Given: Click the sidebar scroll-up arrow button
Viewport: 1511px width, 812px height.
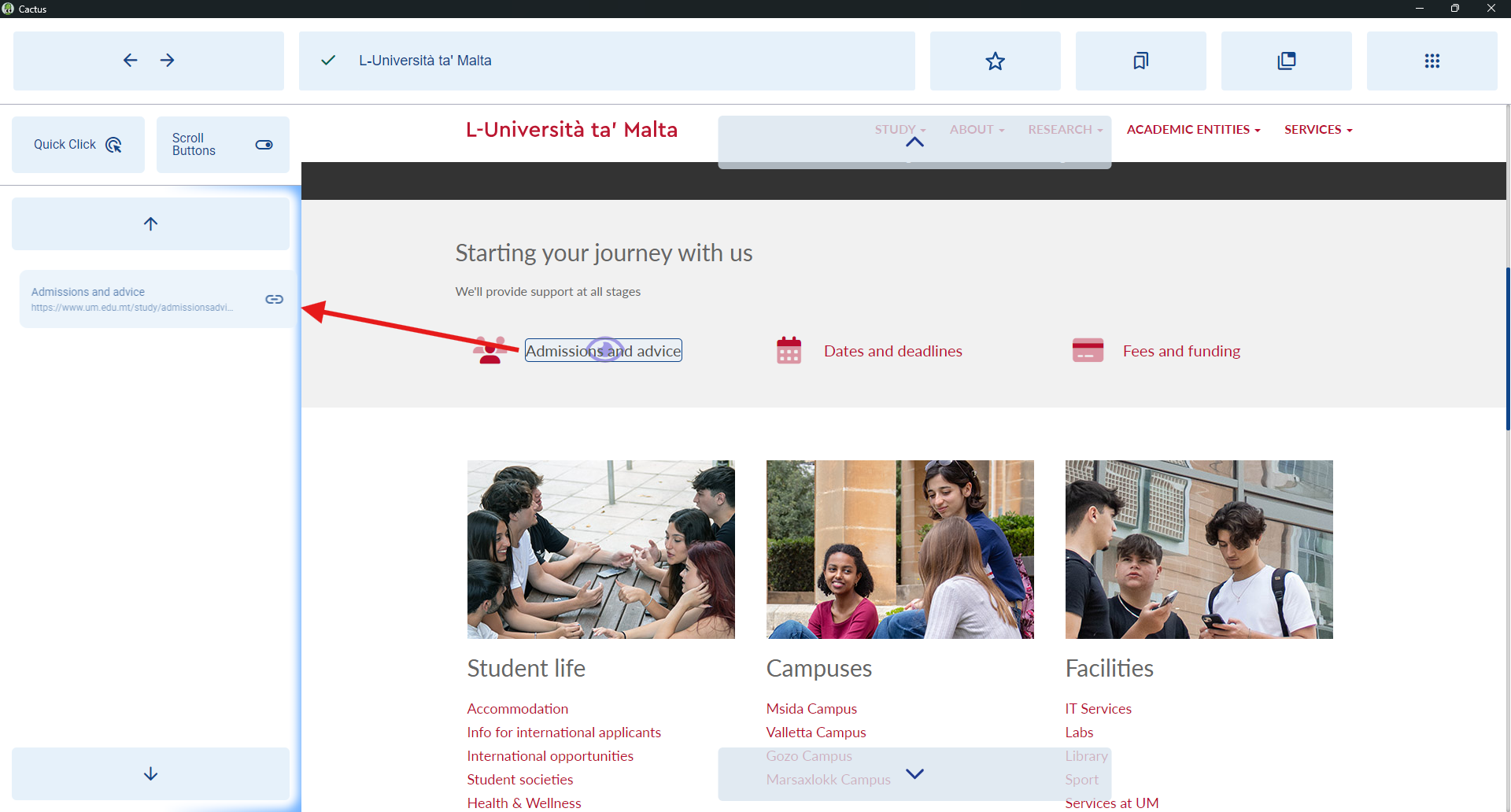Looking at the screenshot, I should coord(150,223).
